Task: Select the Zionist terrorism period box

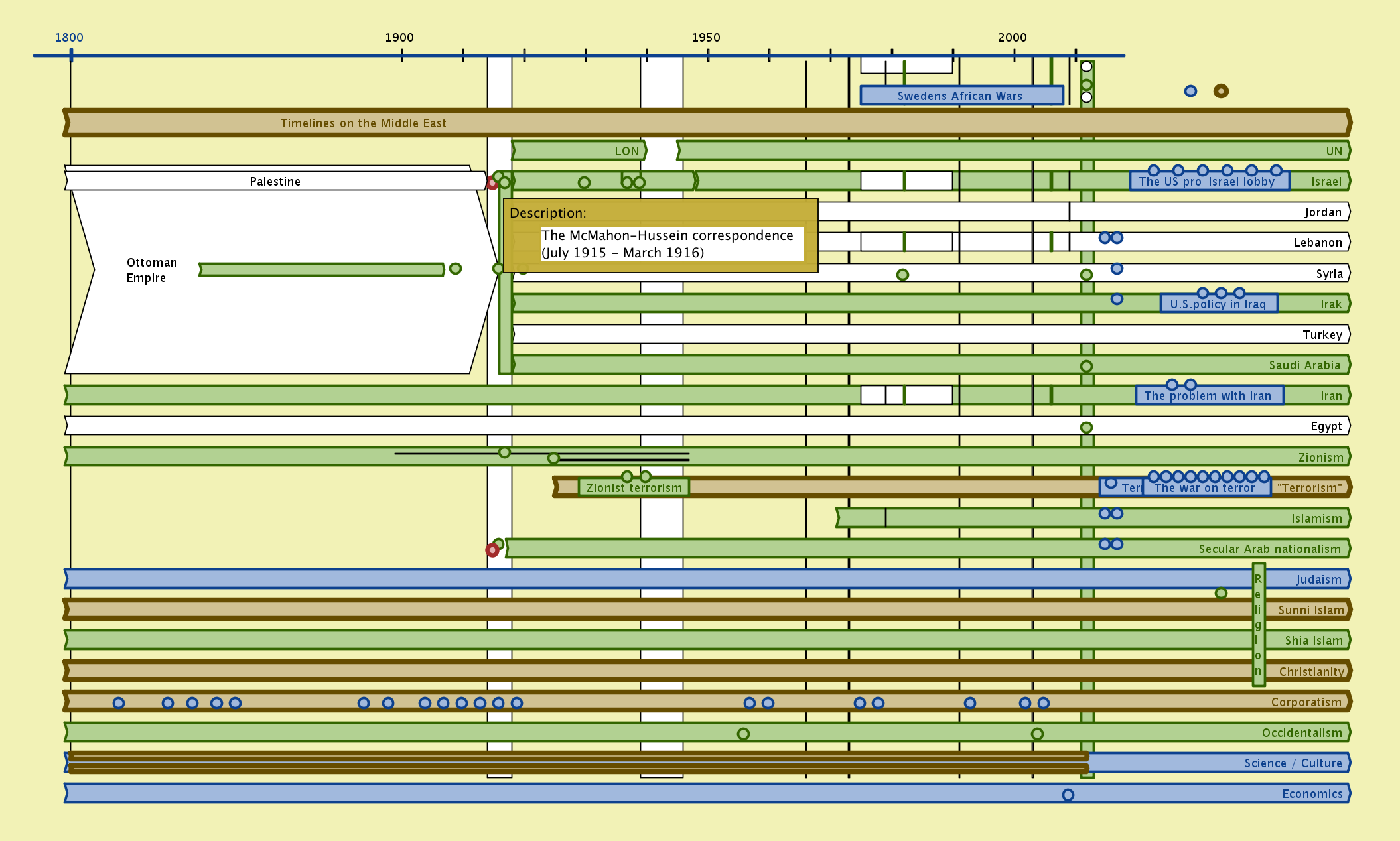Action: (634, 488)
